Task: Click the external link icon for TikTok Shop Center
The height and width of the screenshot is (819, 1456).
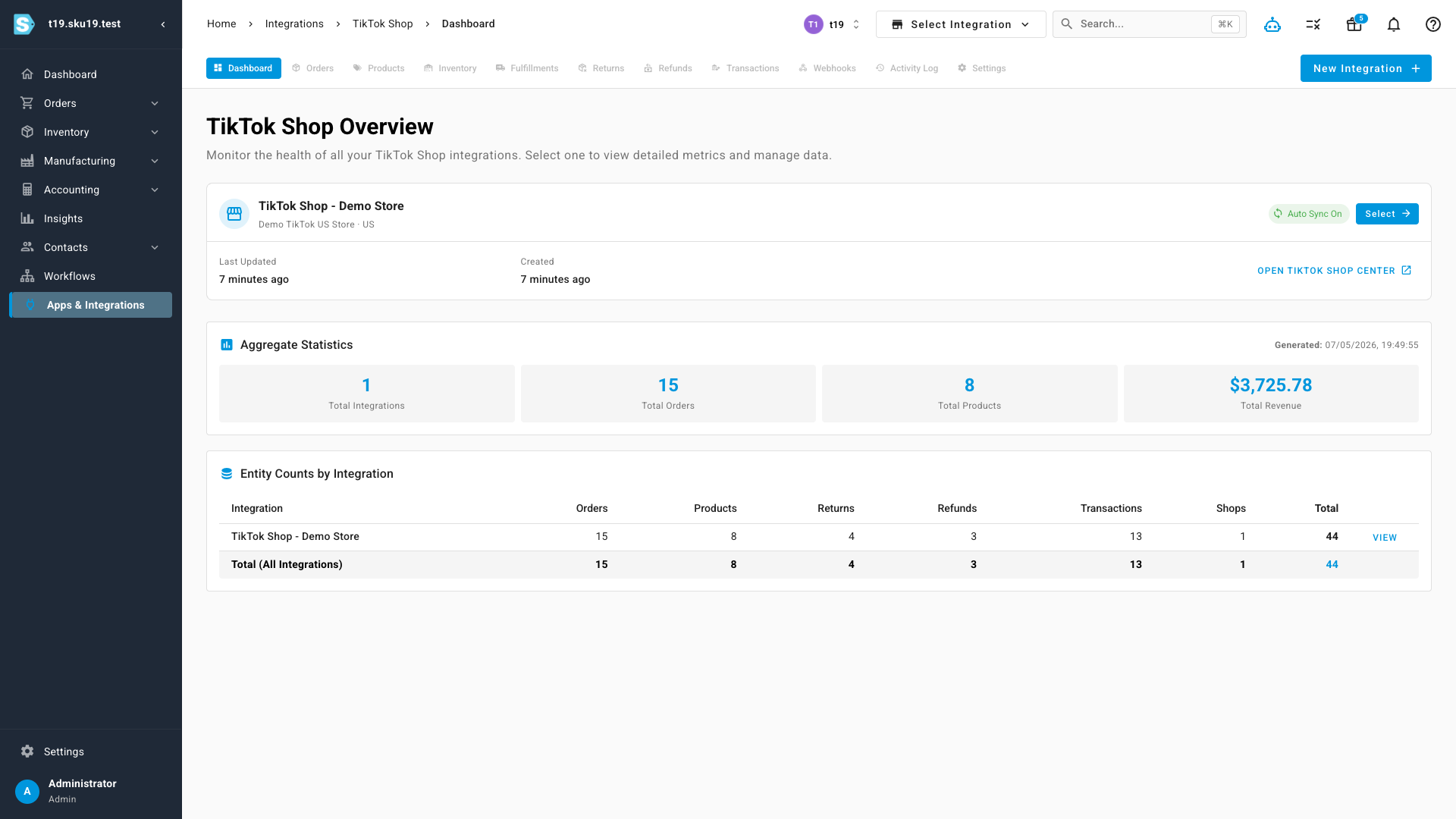Action: pyautogui.click(x=1407, y=271)
